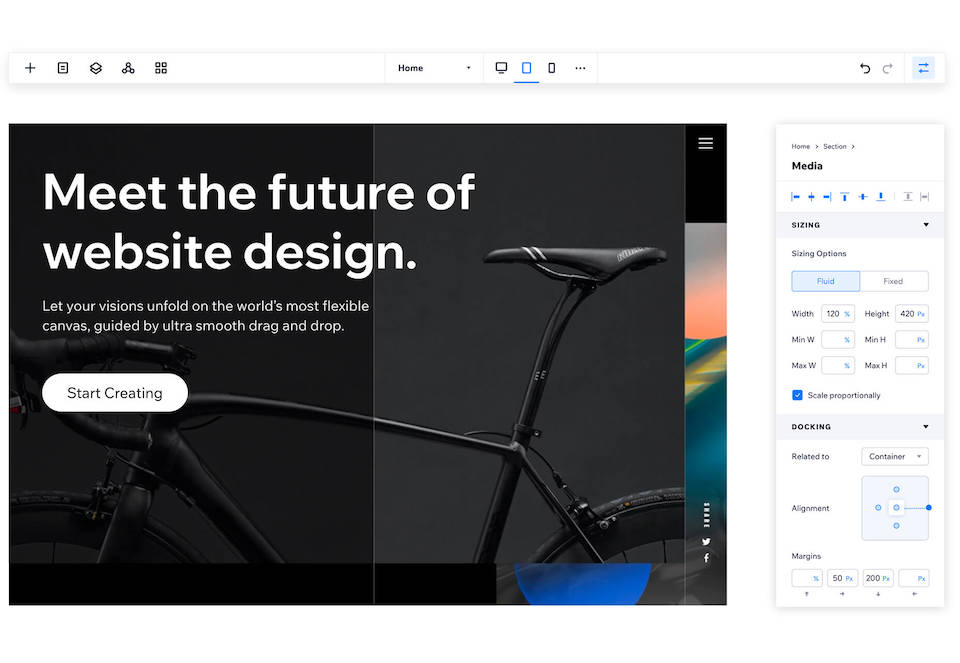Uncheck Scale proportionally checkbox
The width and height of the screenshot is (960, 663).
point(797,395)
